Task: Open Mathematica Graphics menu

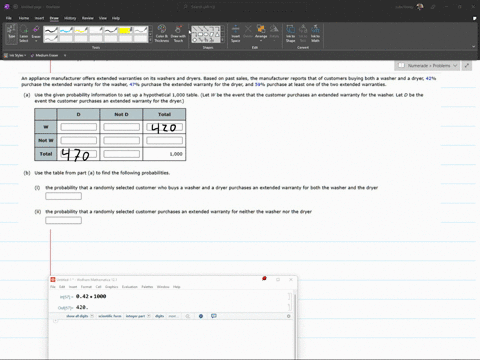Action: (x=111, y=287)
